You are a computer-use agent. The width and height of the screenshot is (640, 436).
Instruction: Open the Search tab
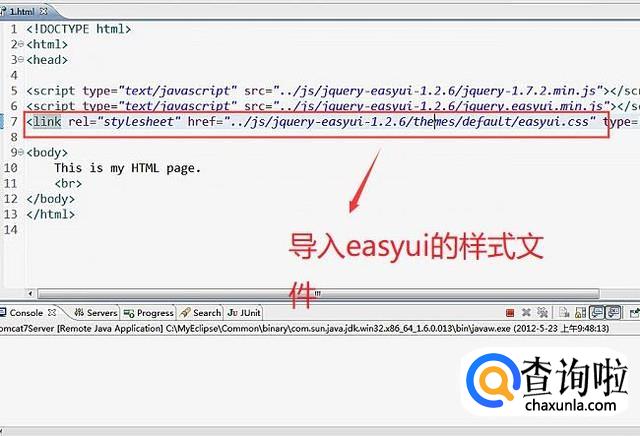click(x=200, y=313)
